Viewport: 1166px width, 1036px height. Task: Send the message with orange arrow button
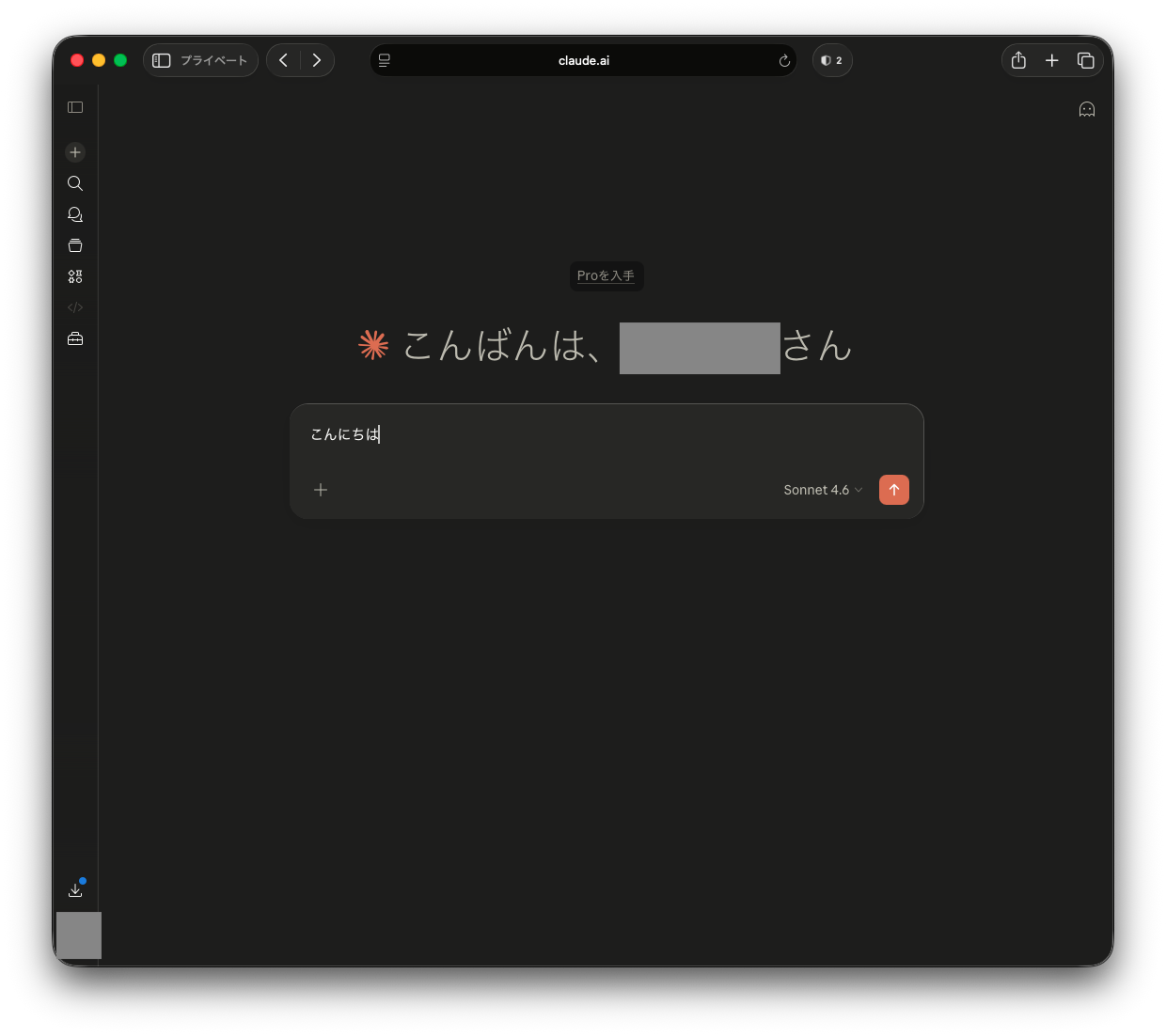pyautogui.click(x=894, y=490)
